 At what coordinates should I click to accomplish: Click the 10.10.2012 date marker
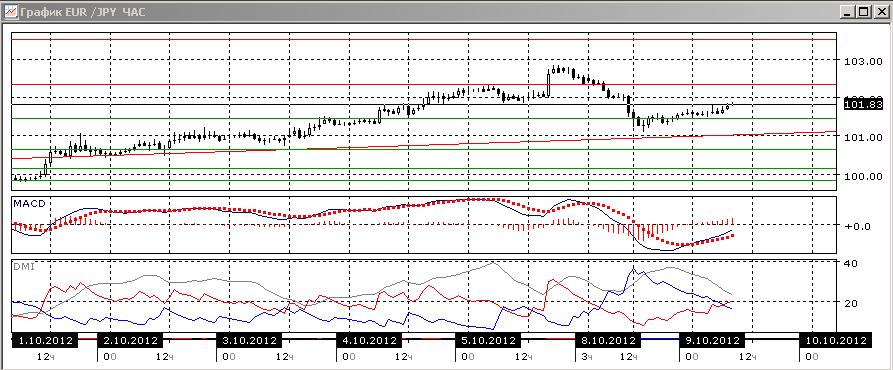[835, 341]
